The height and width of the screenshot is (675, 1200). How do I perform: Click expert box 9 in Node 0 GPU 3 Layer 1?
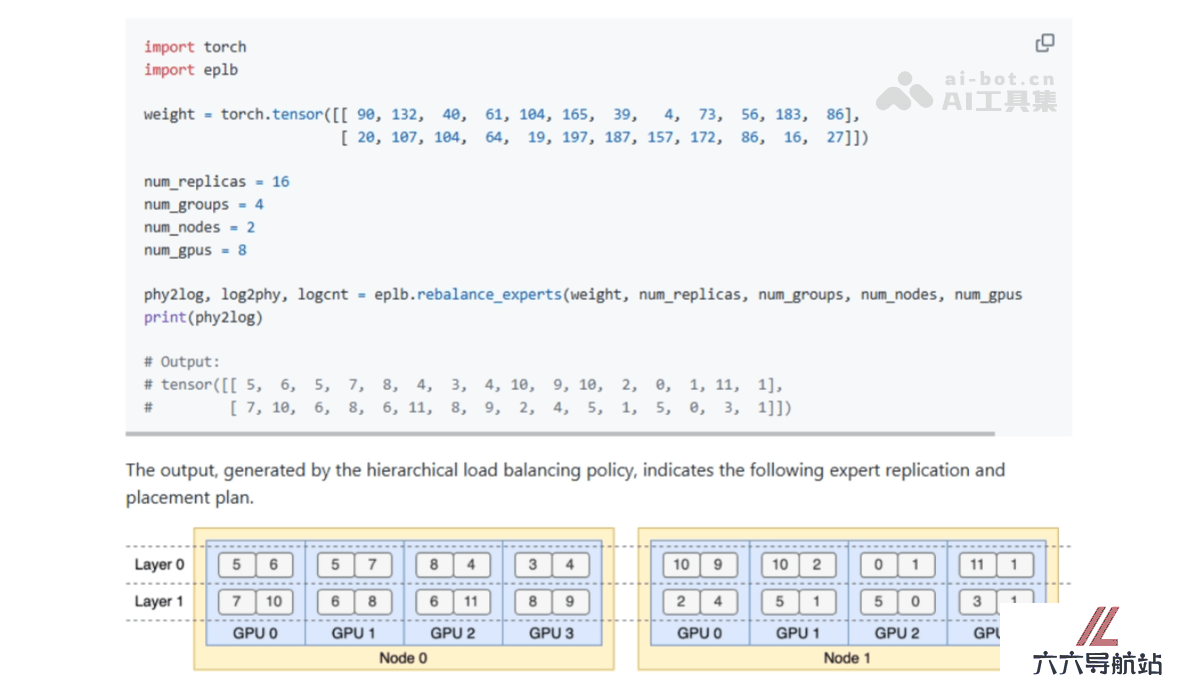[570, 602]
